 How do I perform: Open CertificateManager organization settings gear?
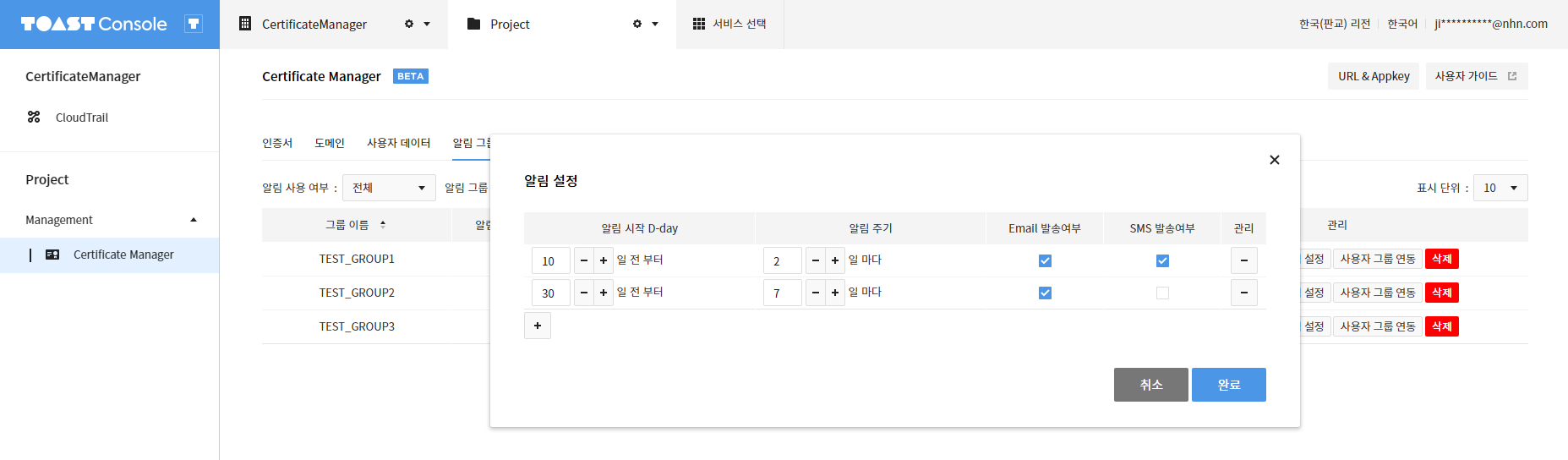(409, 24)
